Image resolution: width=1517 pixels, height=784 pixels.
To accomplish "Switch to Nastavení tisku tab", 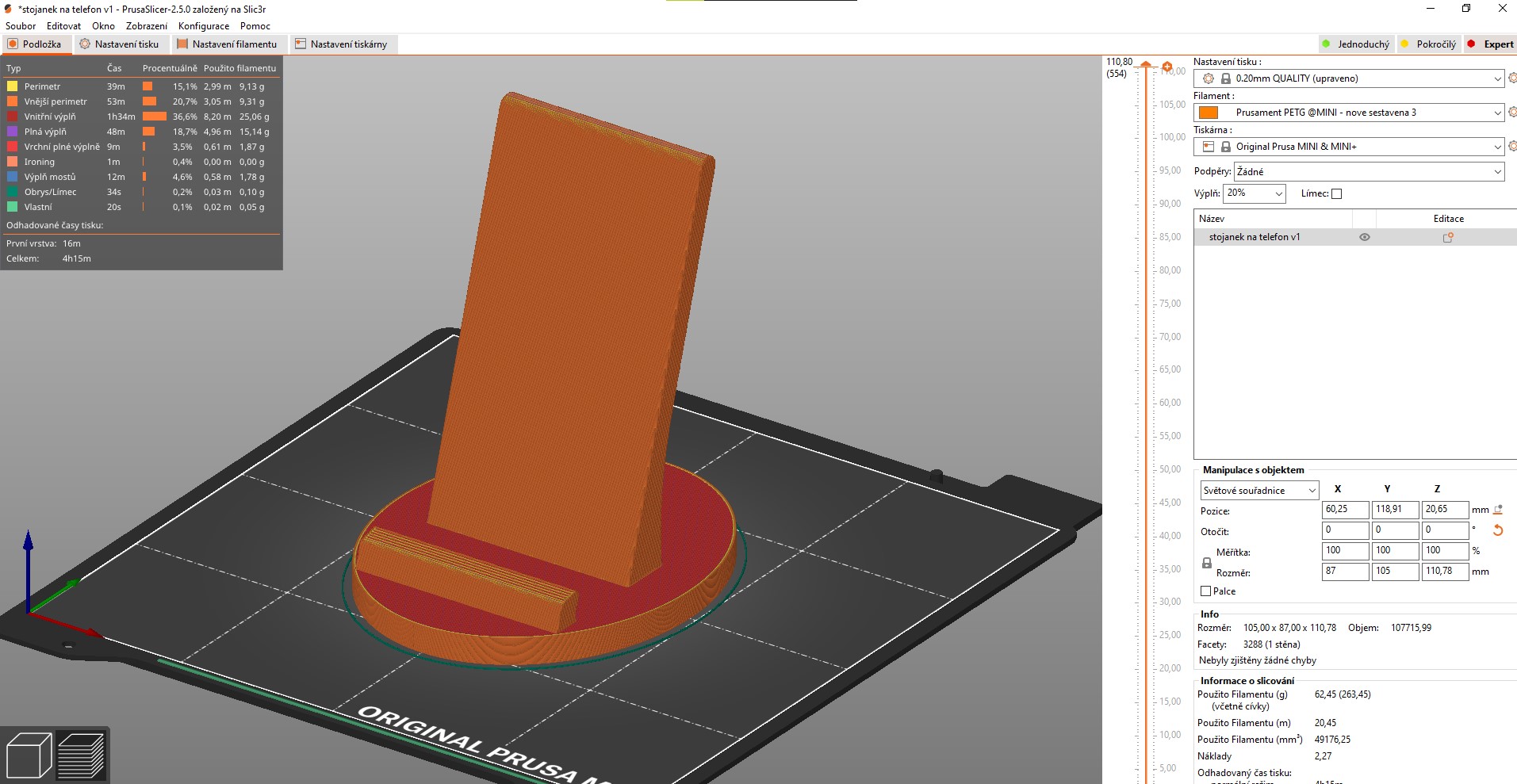I will coord(121,44).
